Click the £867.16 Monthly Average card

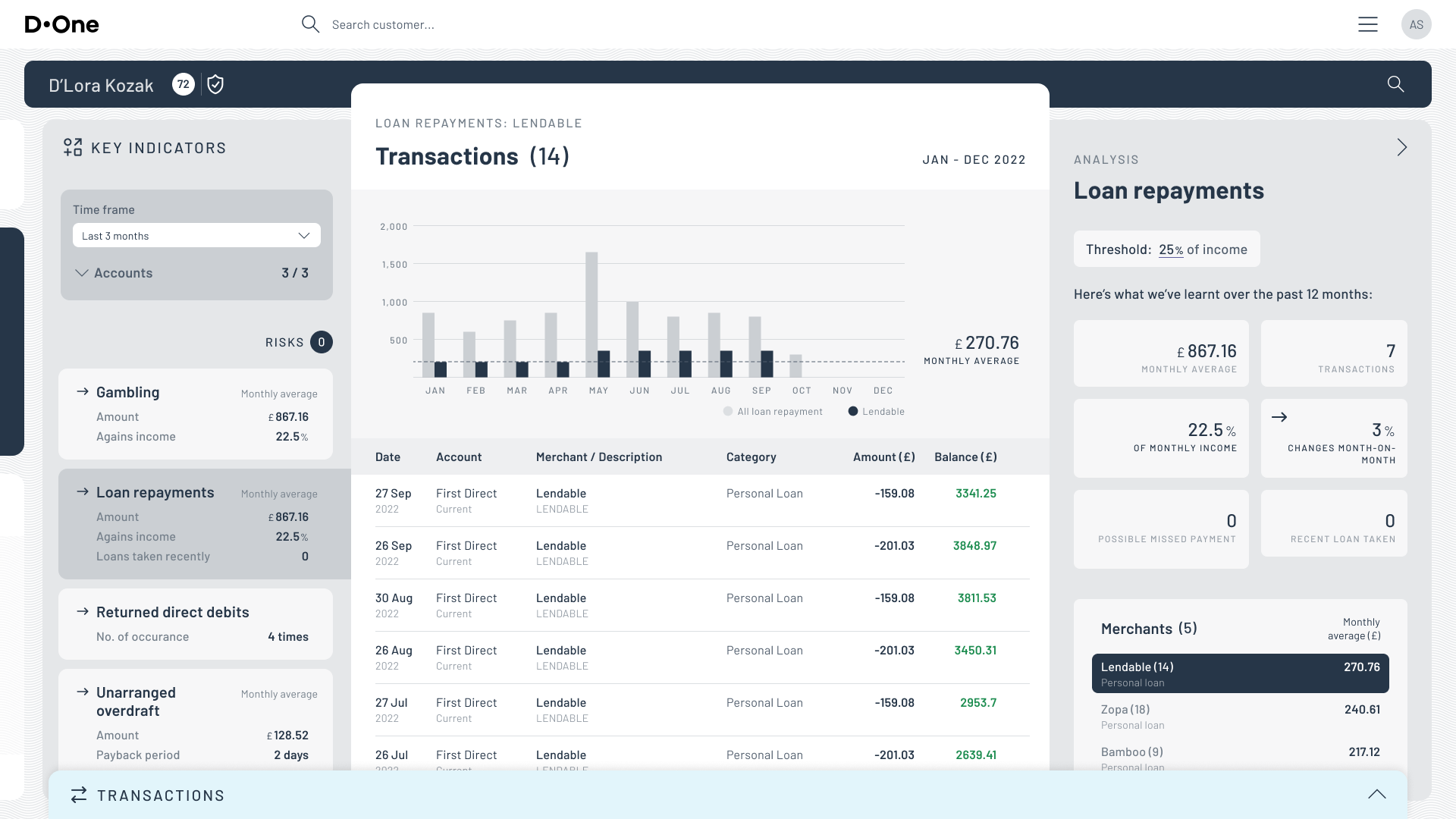(1161, 353)
